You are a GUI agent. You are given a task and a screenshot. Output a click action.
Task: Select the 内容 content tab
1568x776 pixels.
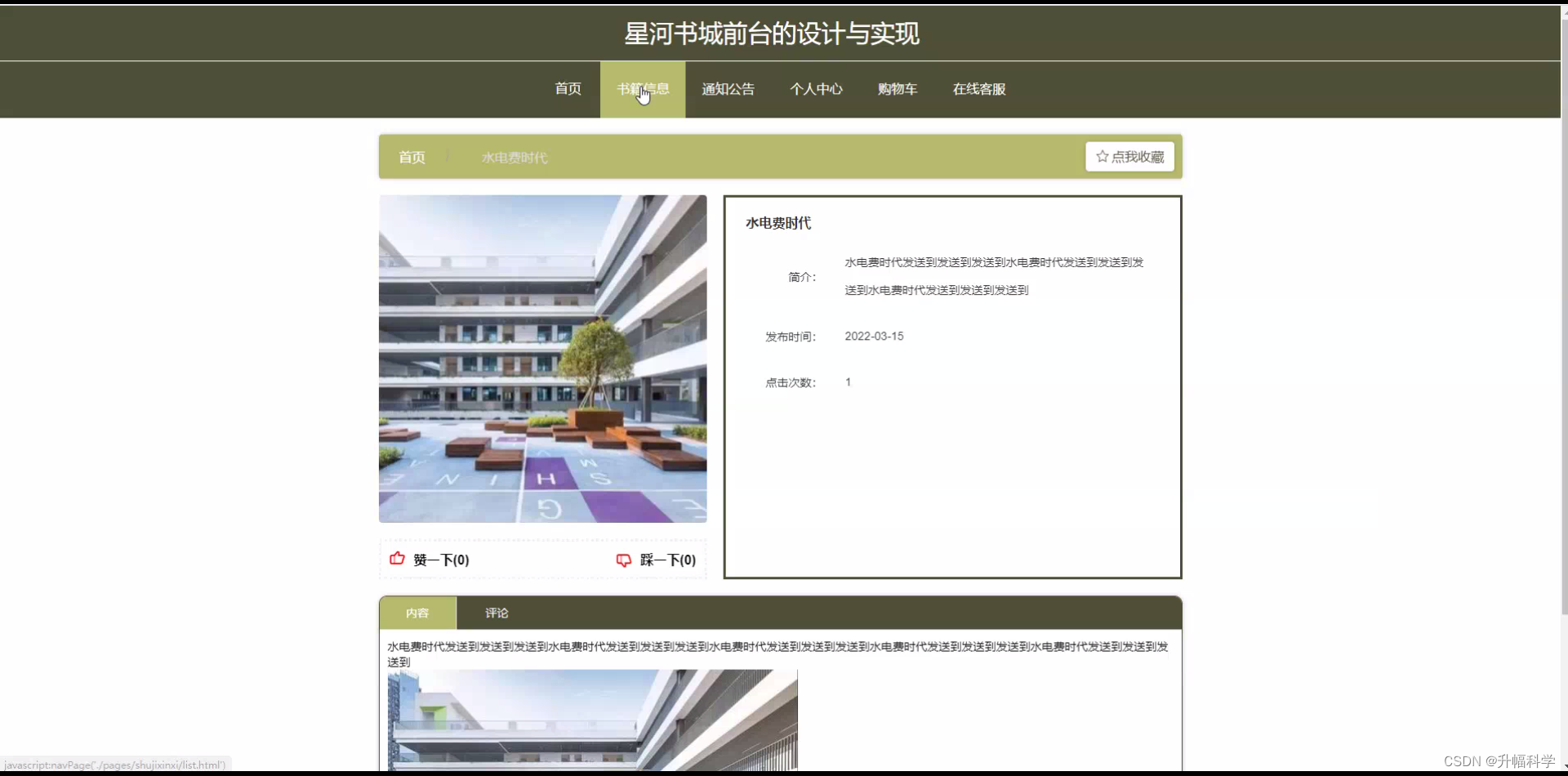click(x=417, y=613)
